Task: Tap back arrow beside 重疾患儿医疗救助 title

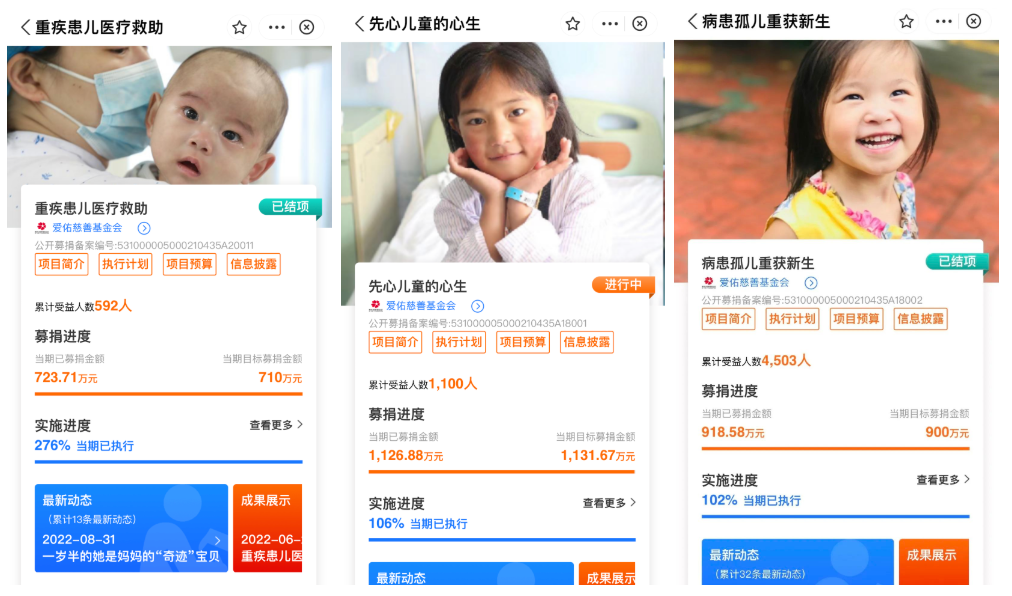Action: pyautogui.click(x=25, y=27)
